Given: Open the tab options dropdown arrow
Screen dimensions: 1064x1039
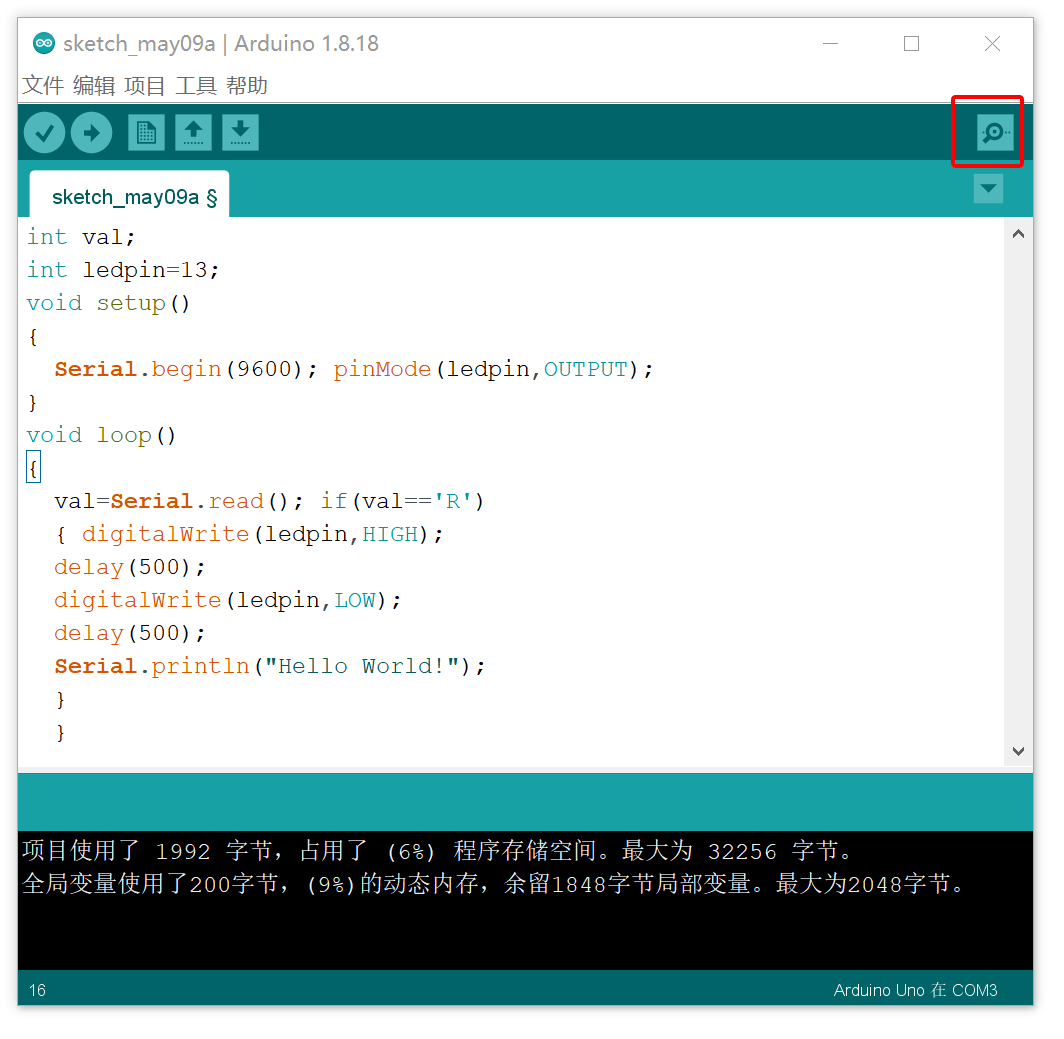Looking at the screenshot, I should (988, 188).
